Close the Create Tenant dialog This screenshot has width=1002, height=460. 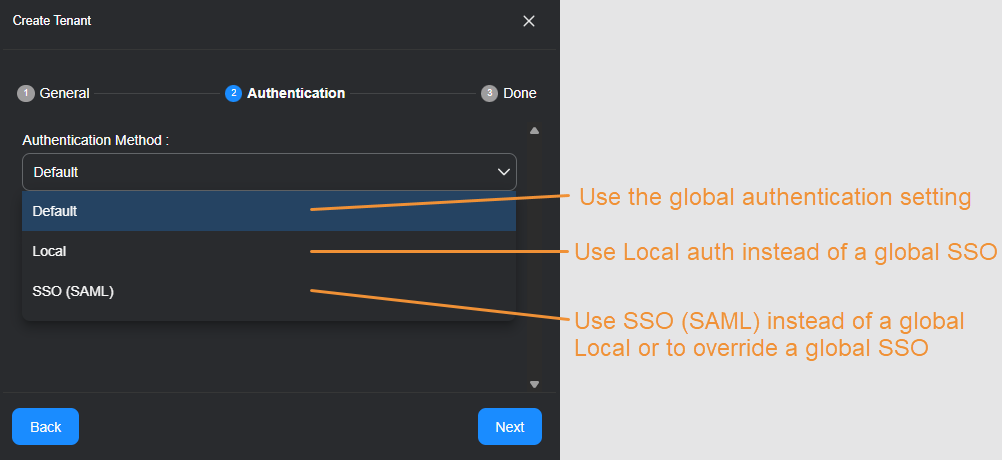click(529, 21)
